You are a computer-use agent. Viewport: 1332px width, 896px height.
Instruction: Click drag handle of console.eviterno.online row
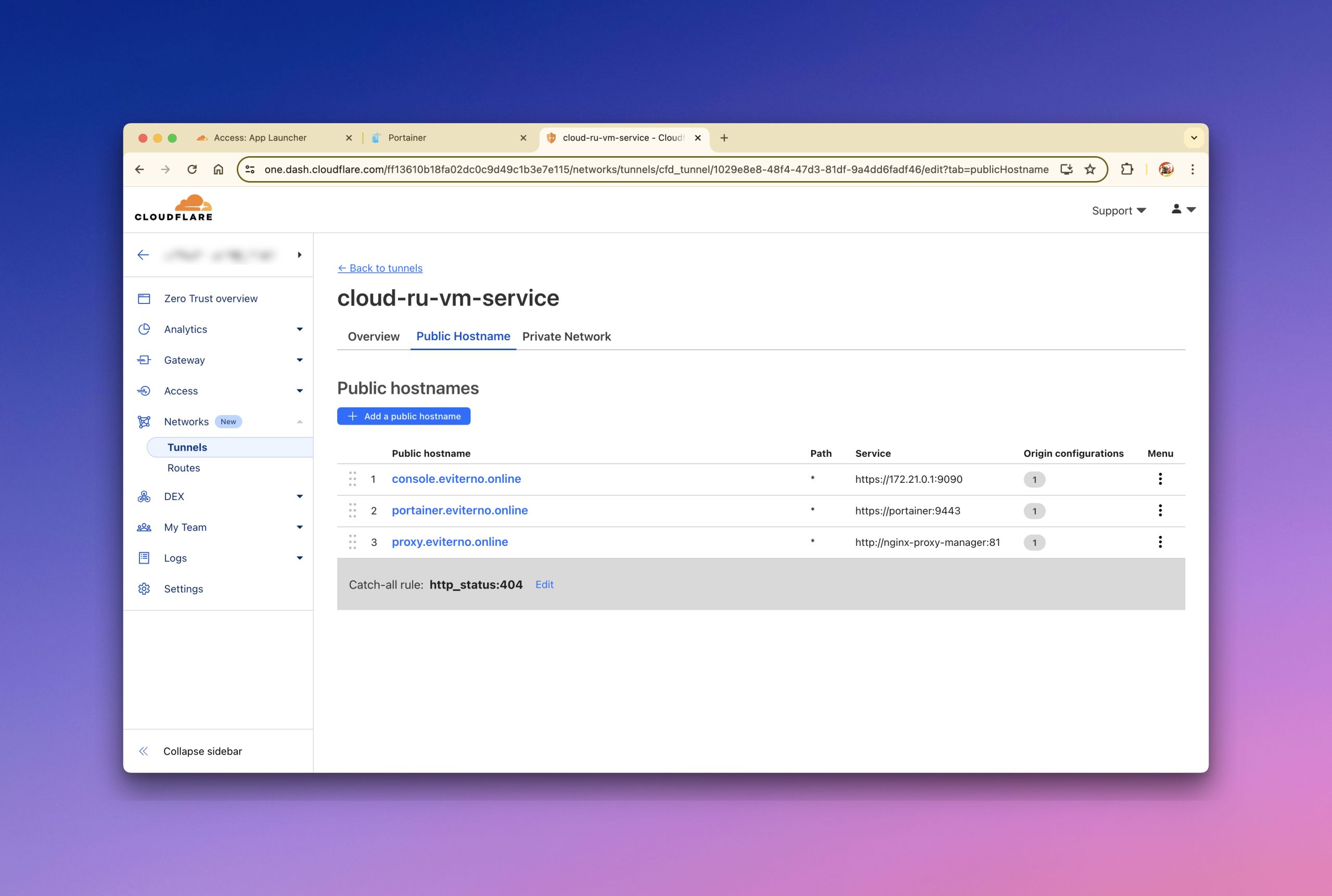(353, 479)
